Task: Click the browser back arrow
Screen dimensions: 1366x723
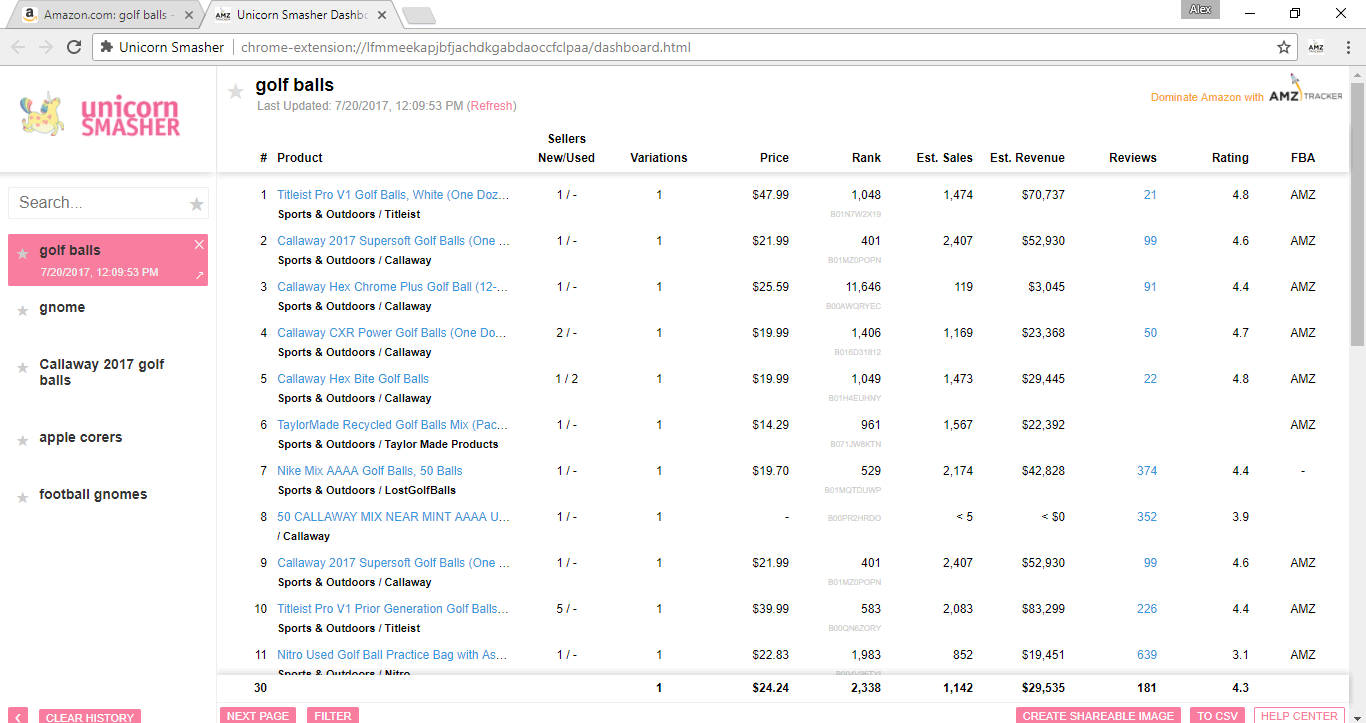Action: tap(19, 47)
